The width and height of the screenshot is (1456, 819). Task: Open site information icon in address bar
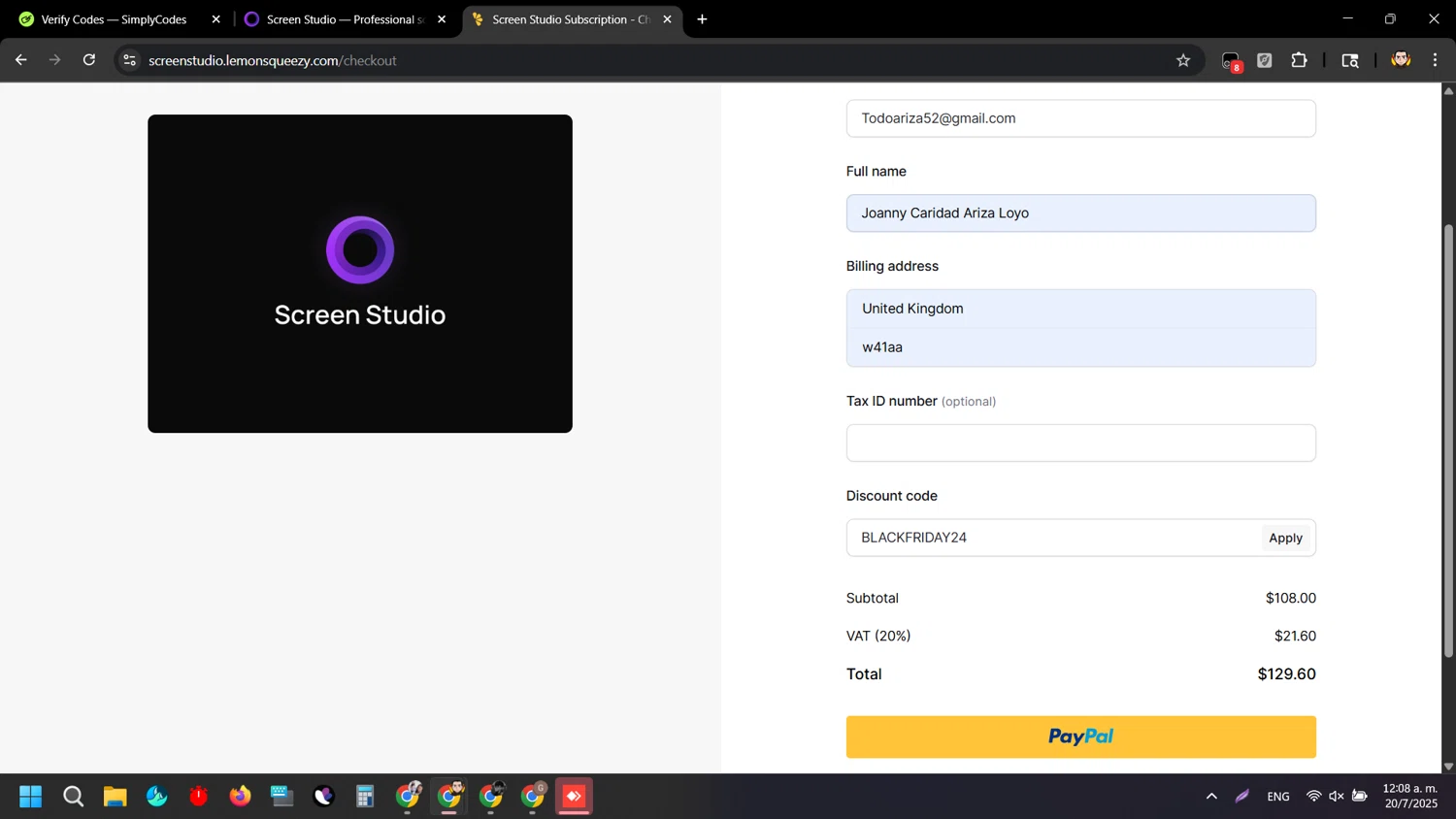tap(129, 60)
